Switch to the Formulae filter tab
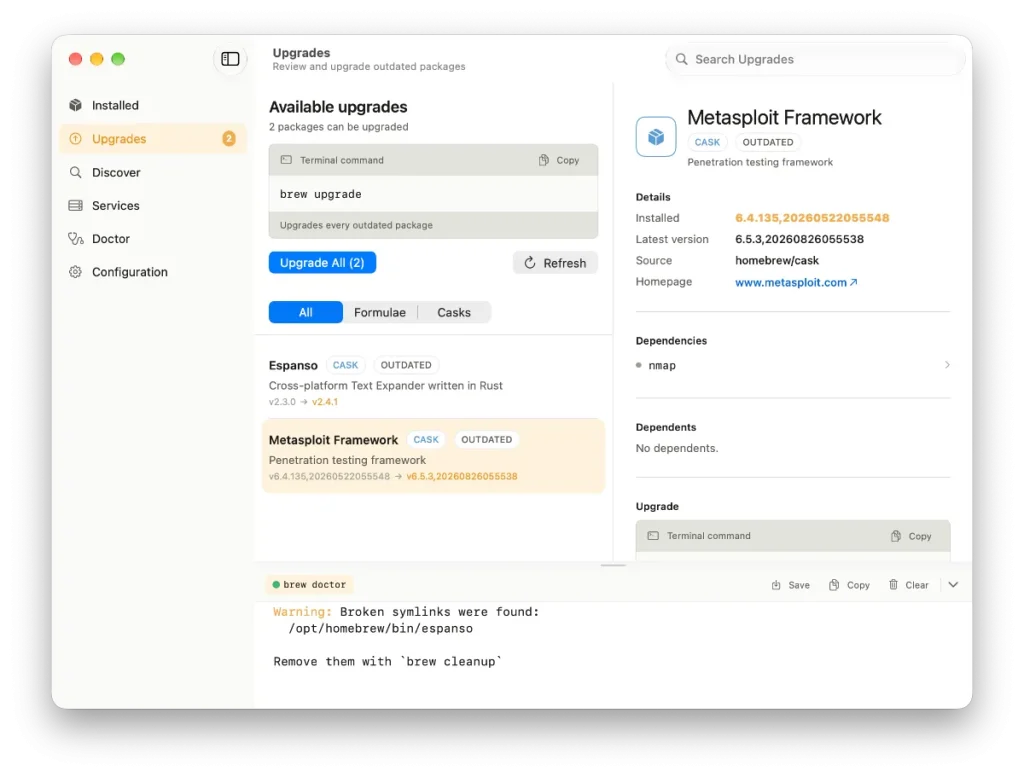Image resolution: width=1024 pixels, height=777 pixels. click(x=379, y=312)
